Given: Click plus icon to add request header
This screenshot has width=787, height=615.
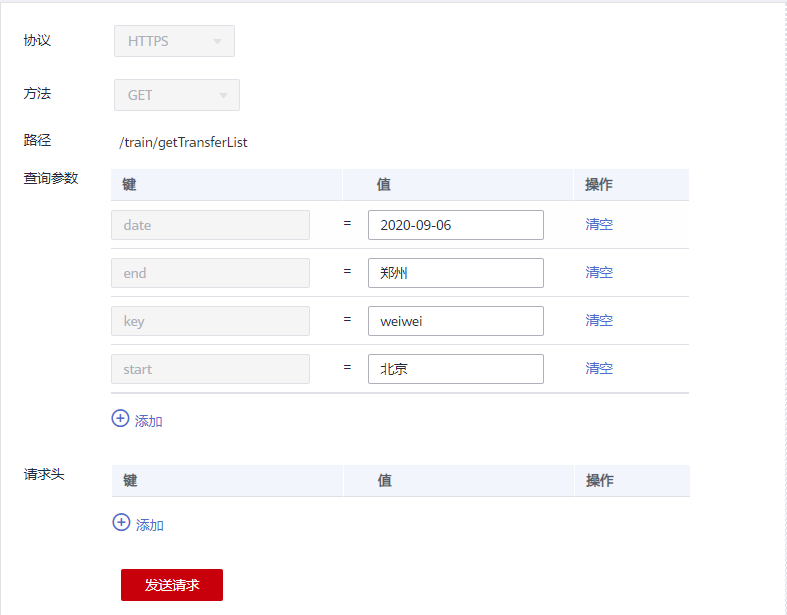Looking at the screenshot, I should (x=121, y=522).
